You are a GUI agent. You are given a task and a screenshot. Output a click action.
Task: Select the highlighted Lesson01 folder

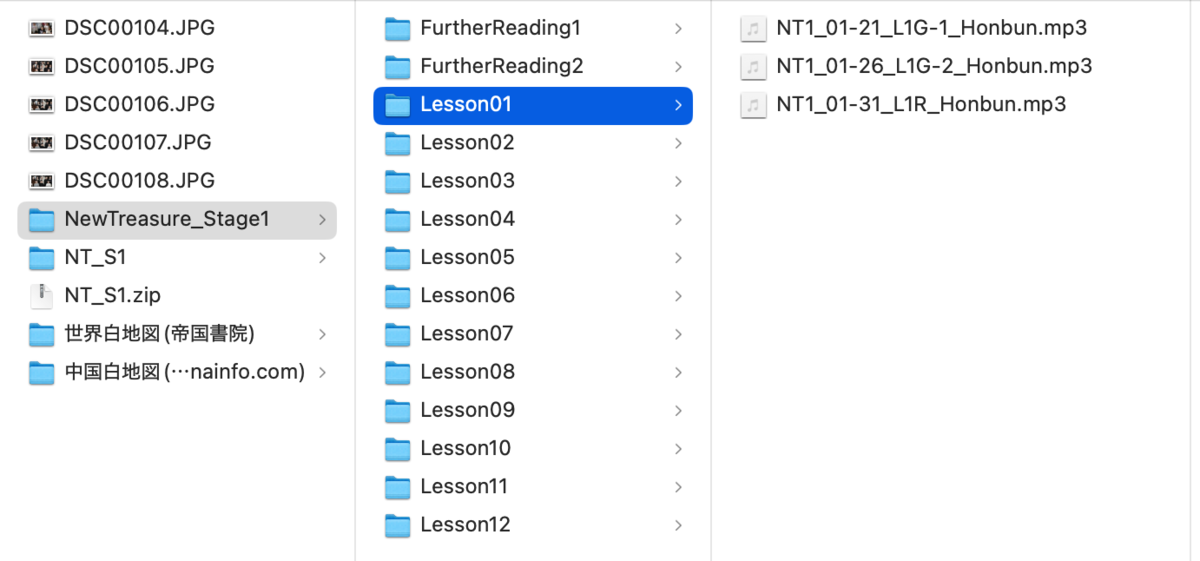tap(532, 104)
